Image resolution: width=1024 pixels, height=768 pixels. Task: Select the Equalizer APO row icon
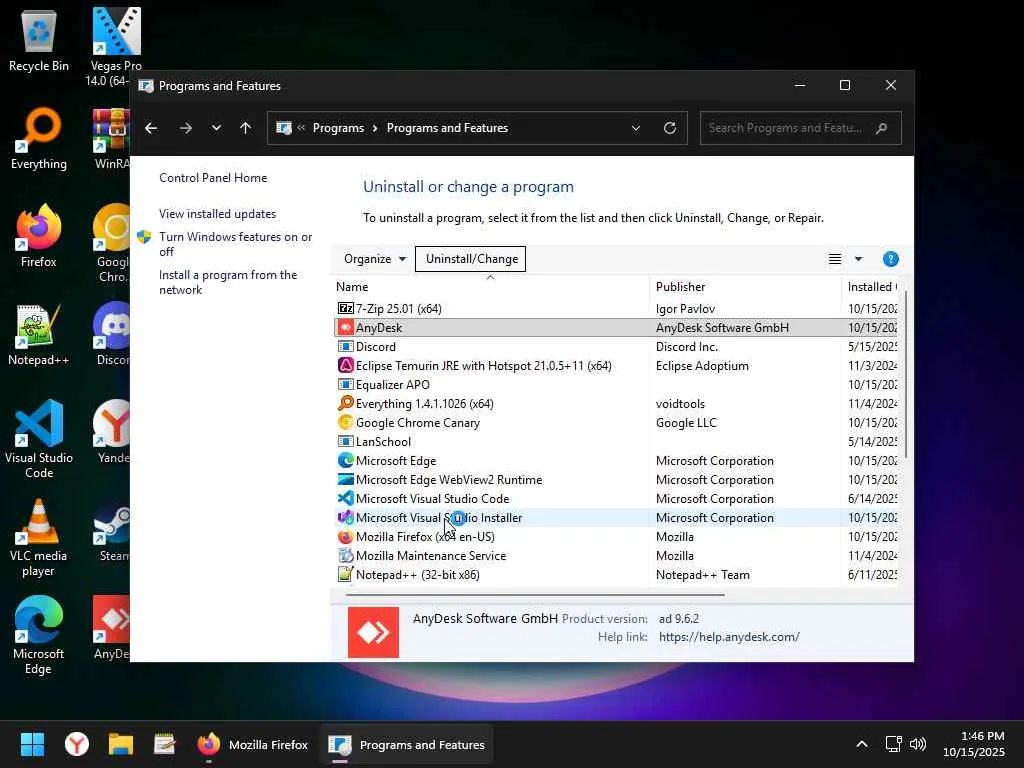(x=345, y=384)
